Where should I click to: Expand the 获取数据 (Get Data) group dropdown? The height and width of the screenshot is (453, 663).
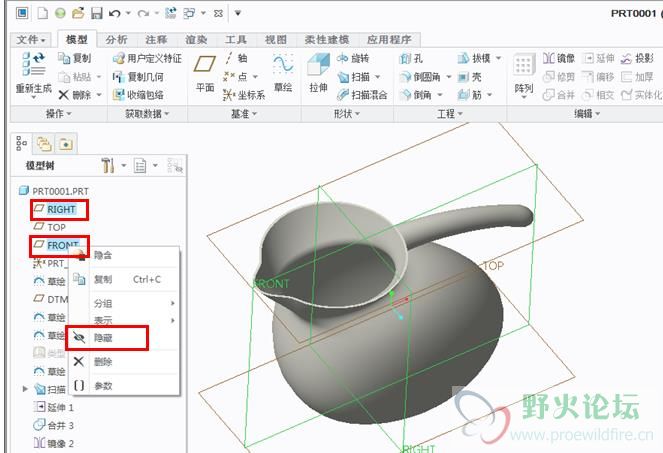(147, 114)
